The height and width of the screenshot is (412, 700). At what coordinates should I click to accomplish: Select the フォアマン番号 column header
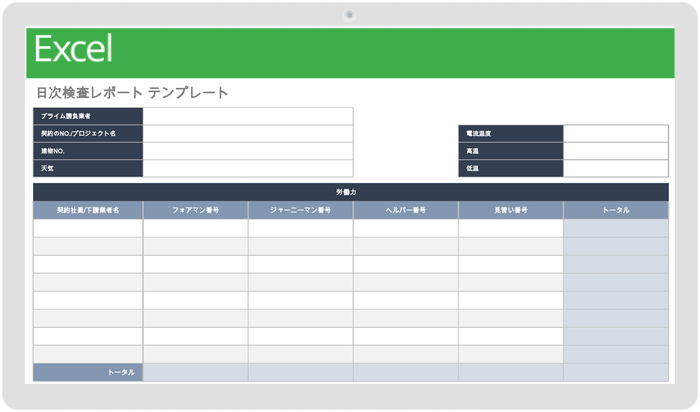196,210
